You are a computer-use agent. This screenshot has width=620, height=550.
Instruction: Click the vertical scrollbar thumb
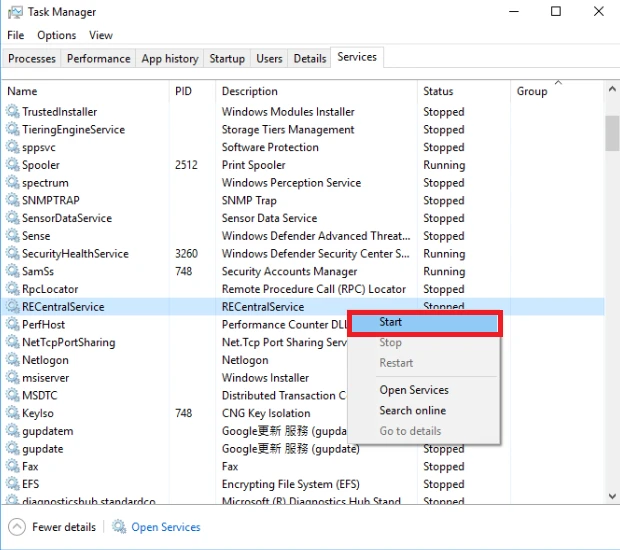[x=612, y=133]
